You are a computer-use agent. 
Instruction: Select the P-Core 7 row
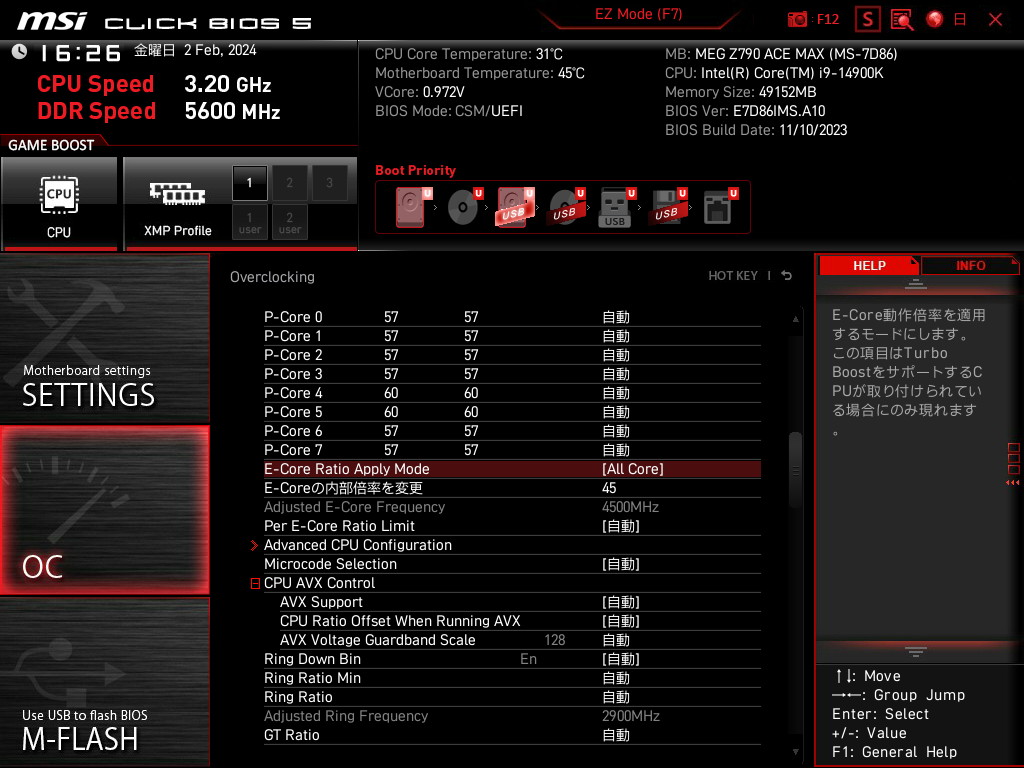coord(512,449)
